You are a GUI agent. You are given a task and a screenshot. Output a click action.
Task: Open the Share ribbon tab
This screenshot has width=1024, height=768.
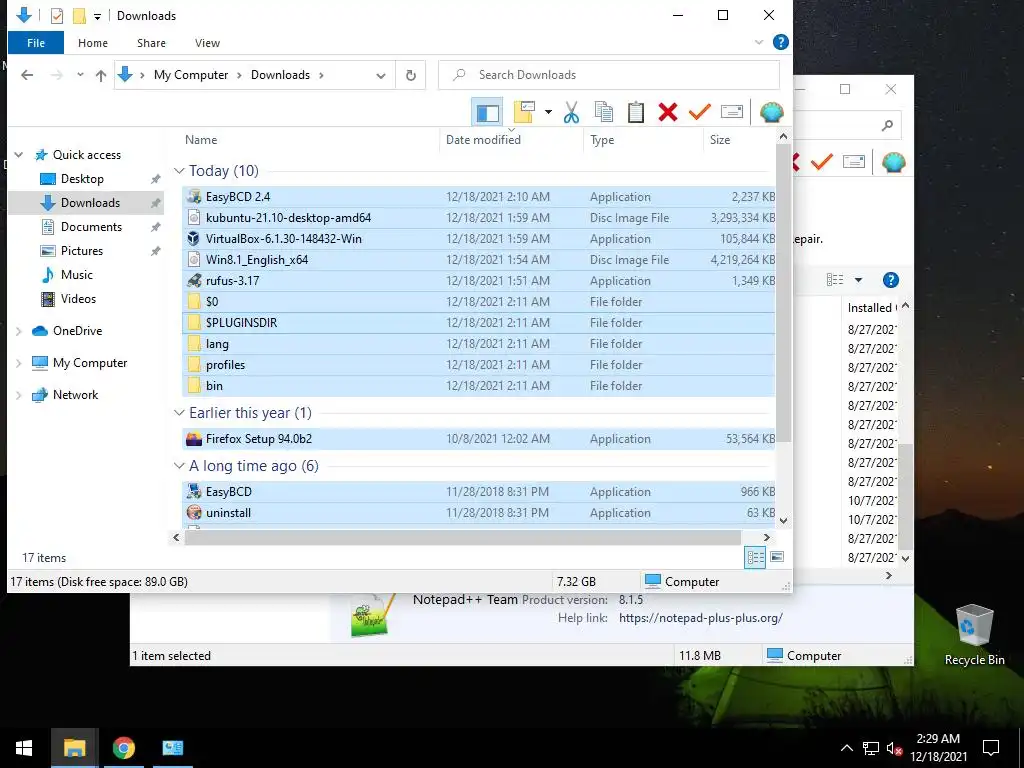(151, 43)
